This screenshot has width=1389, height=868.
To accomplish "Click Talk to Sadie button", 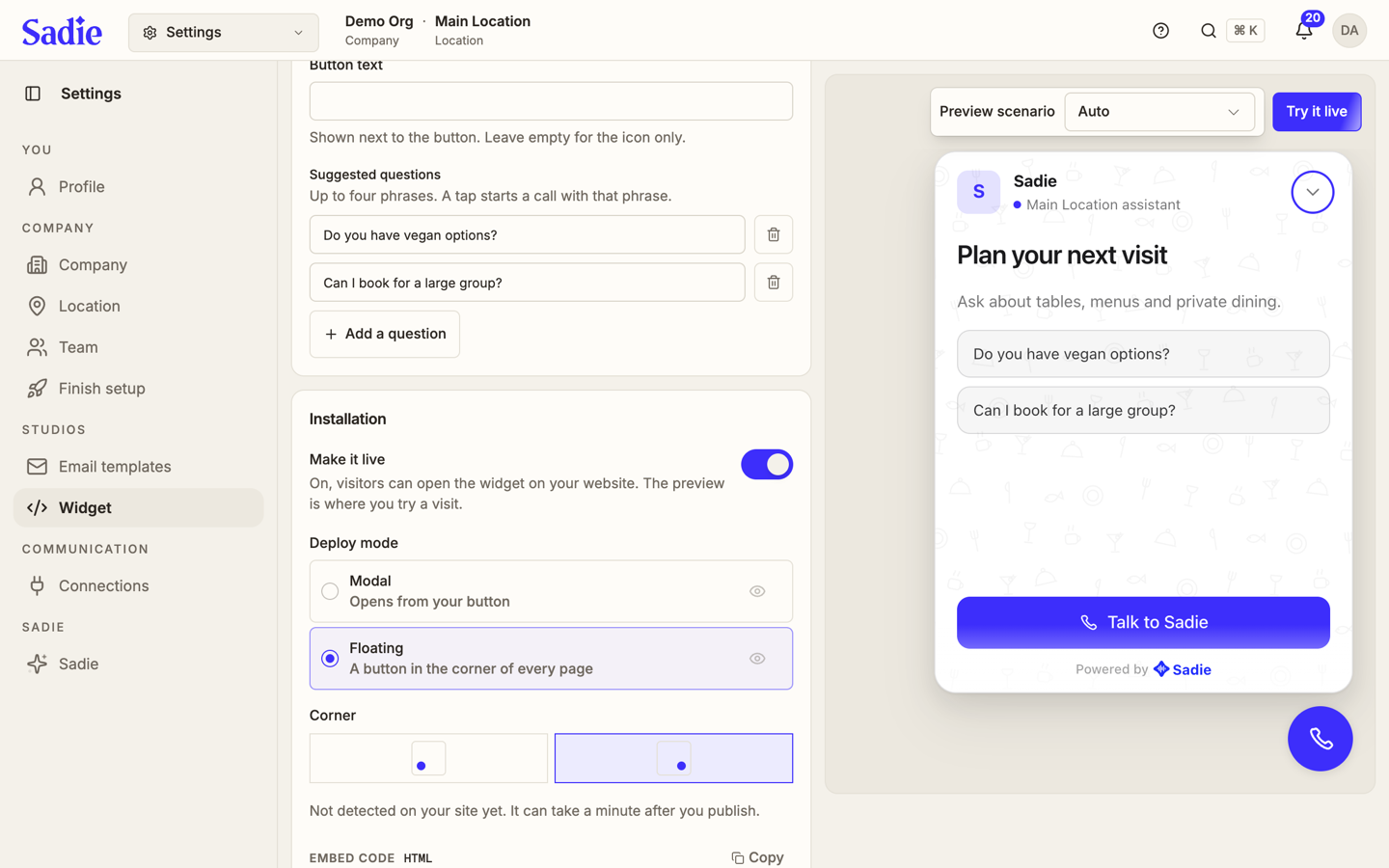I will (1143, 622).
